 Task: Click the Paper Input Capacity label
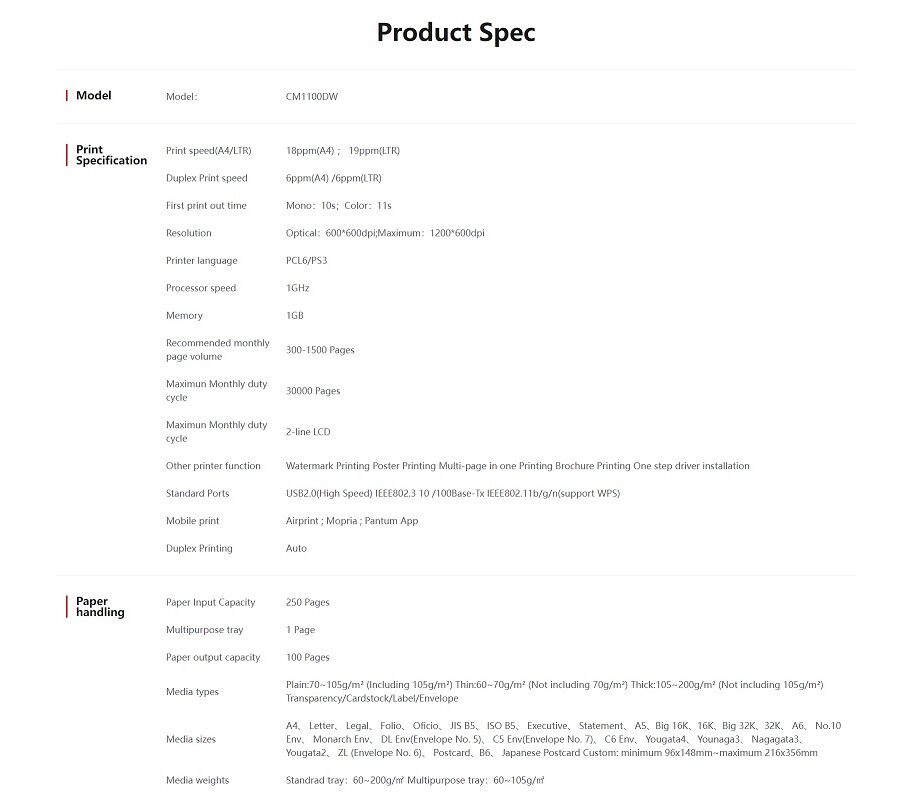(210, 603)
